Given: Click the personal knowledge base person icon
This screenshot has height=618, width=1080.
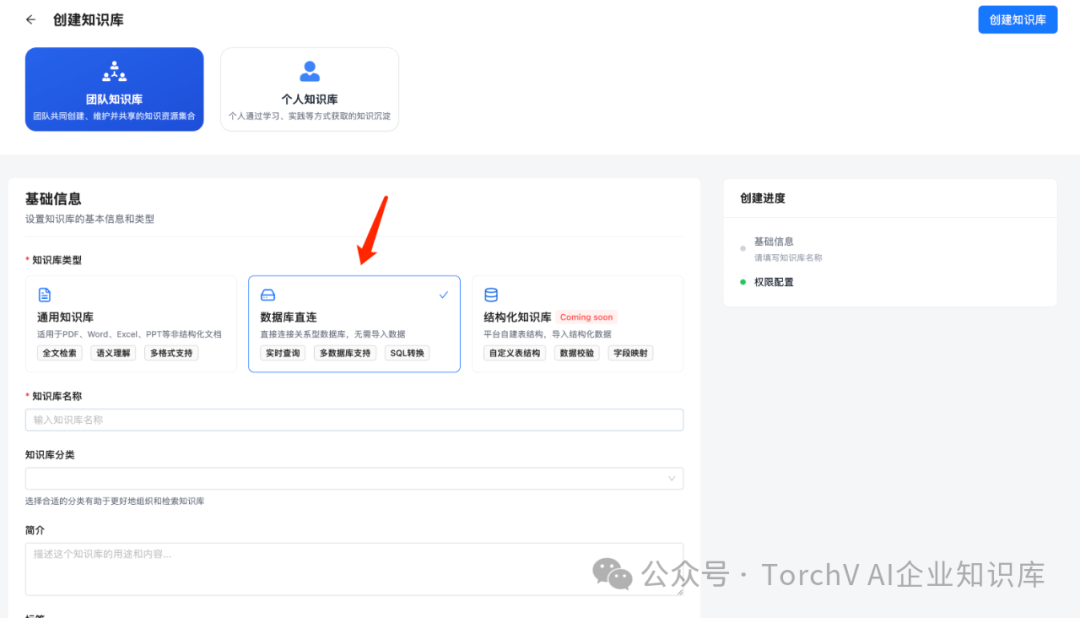Looking at the screenshot, I should point(309,71).
